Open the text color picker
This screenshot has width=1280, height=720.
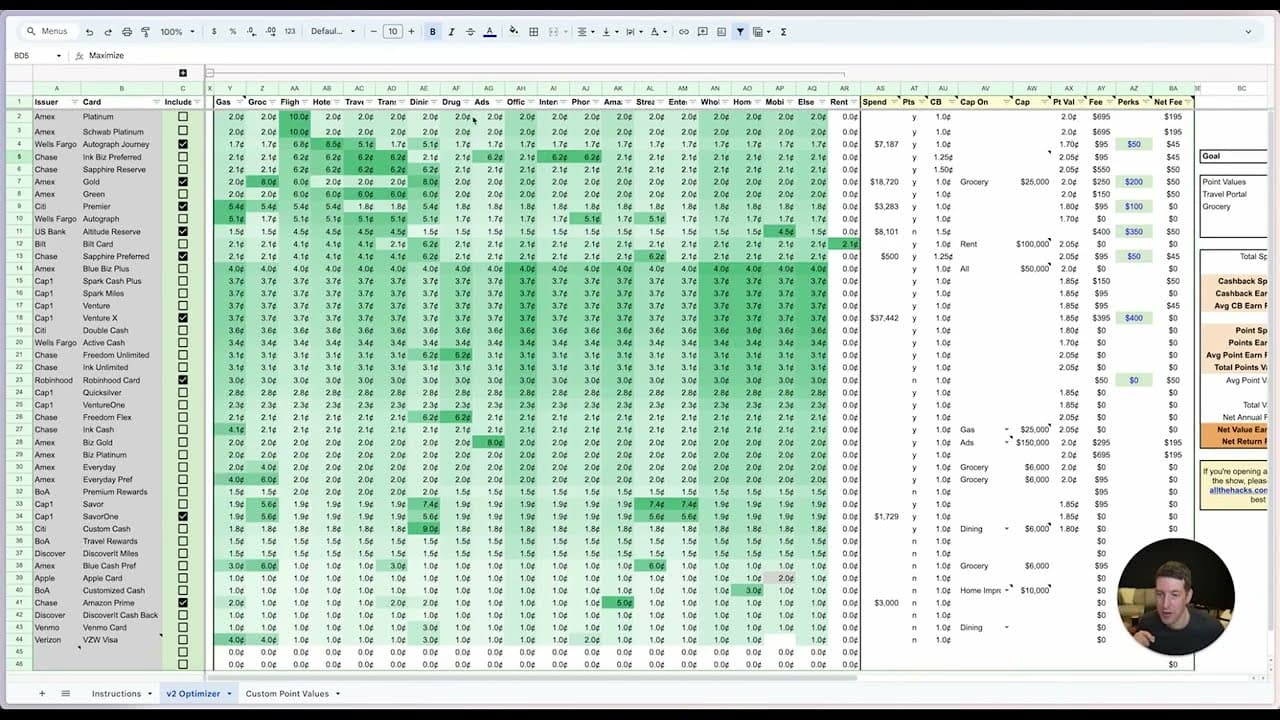(489, 32)
